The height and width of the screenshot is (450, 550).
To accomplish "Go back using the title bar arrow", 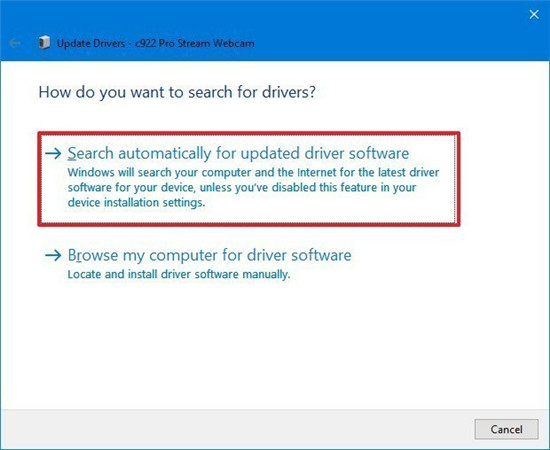I will tap(15, 43).
